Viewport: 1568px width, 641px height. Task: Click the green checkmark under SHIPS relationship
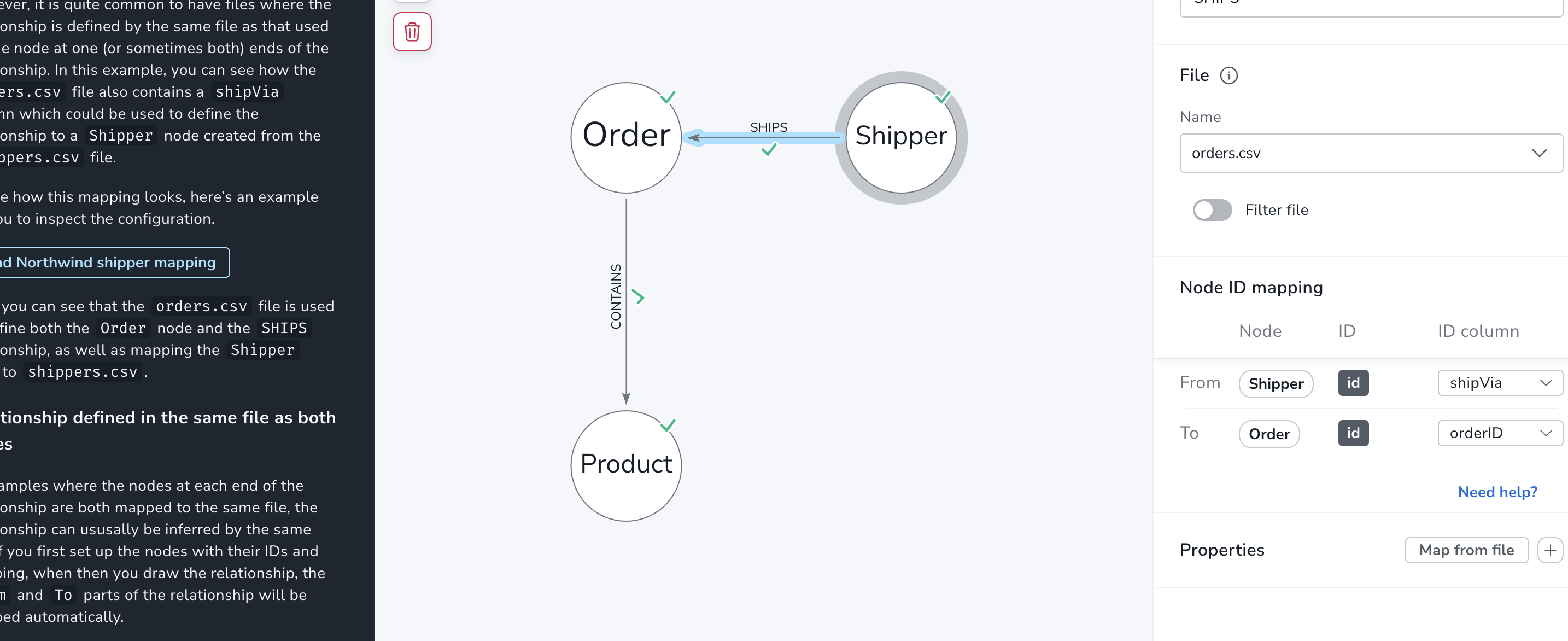[x=769, y=149]
